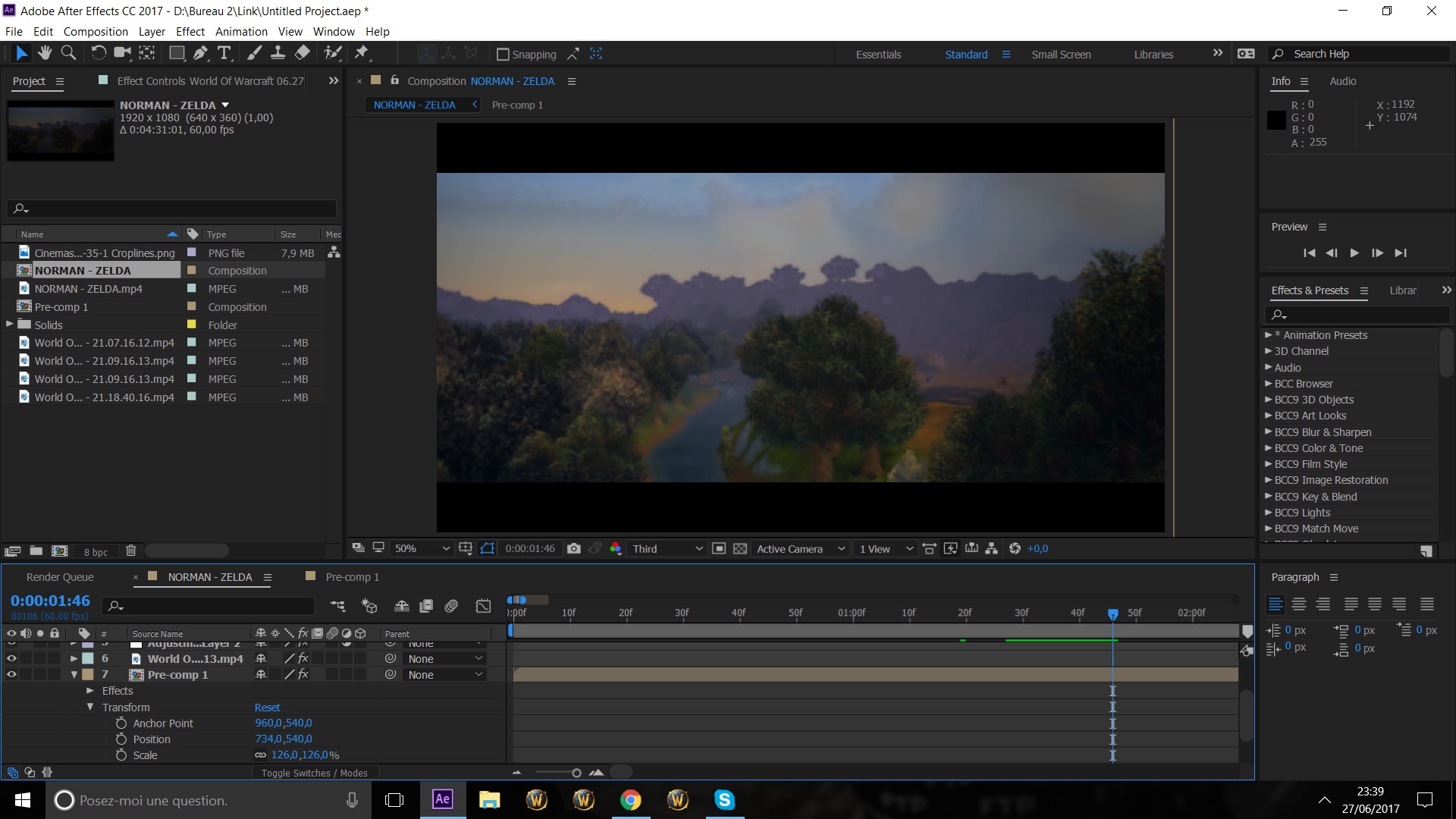
Task: Open the composition mini-flowchart icon
Action: [337, 605]
